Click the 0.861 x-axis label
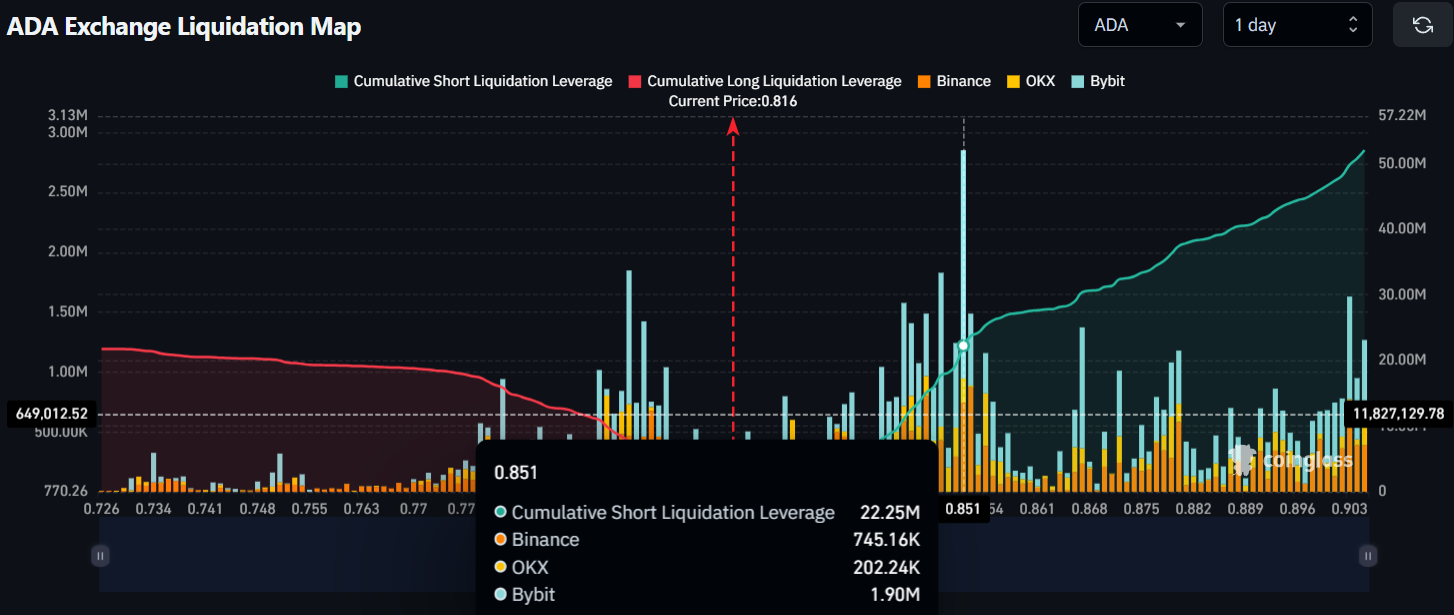 [x=1037, y=509]
